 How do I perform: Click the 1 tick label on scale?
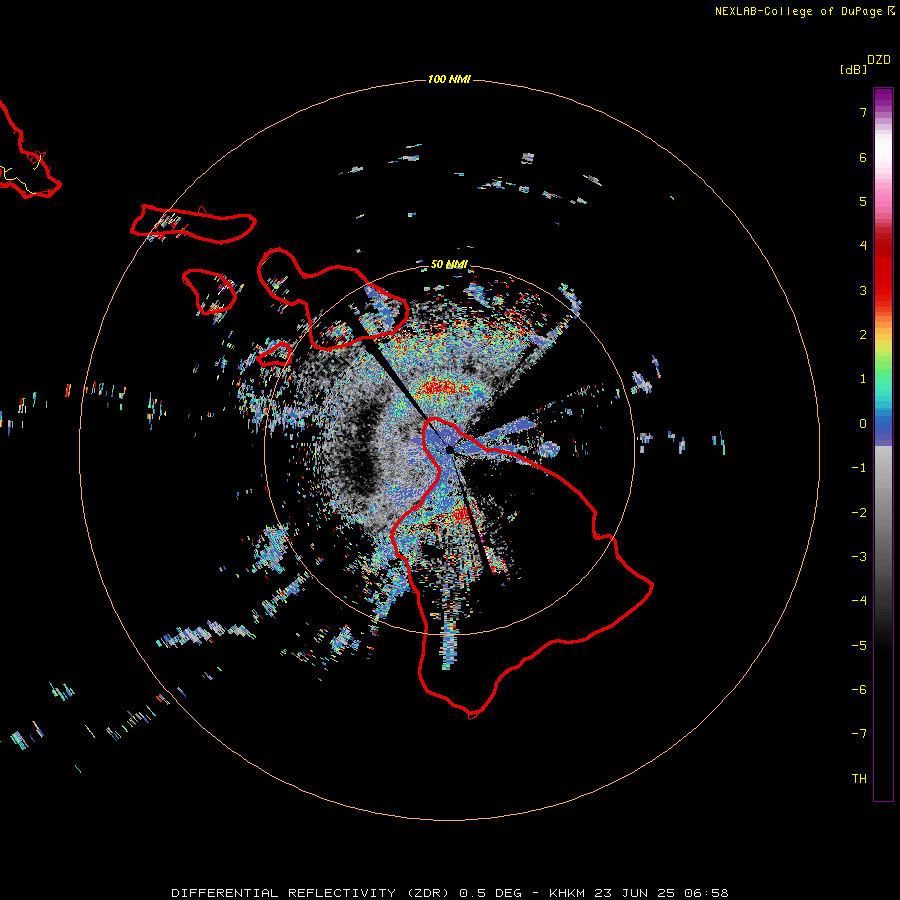[x=863, y=379]
